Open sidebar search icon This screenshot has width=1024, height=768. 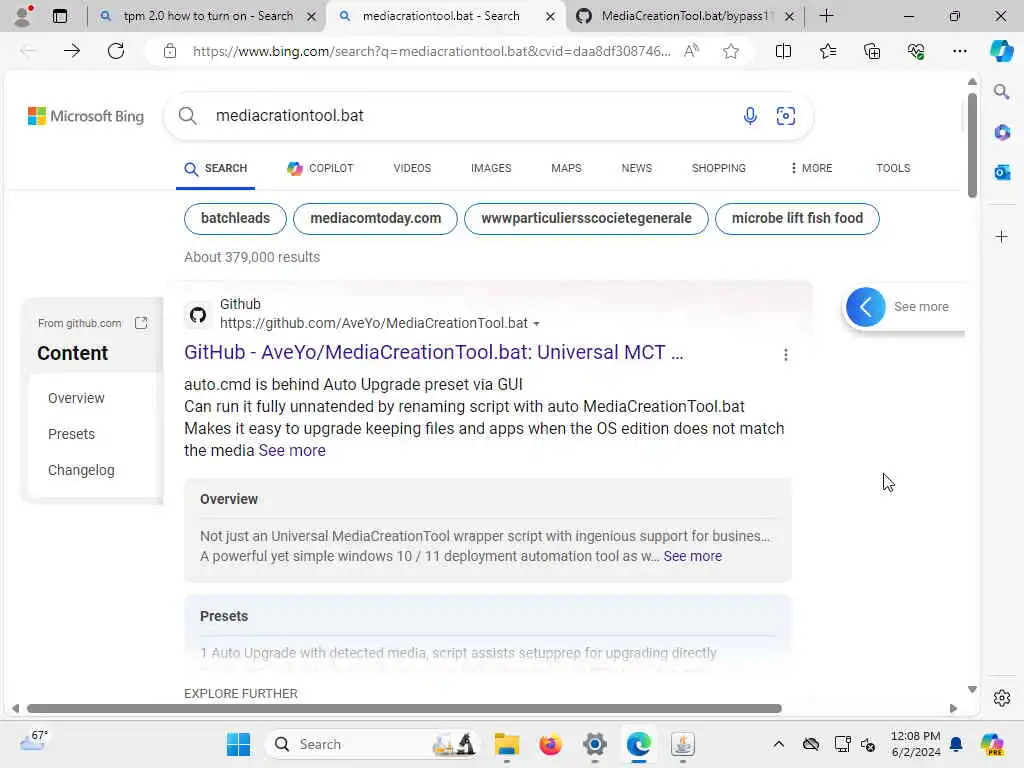[1001, 92]
